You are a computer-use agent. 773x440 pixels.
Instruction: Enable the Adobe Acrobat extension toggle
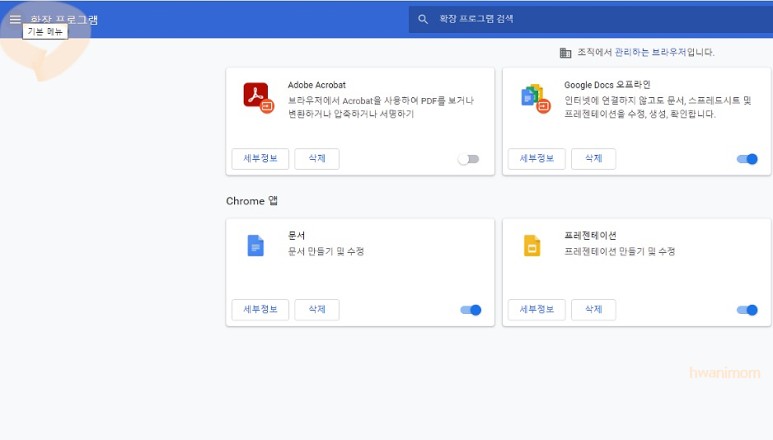[468, 159]
